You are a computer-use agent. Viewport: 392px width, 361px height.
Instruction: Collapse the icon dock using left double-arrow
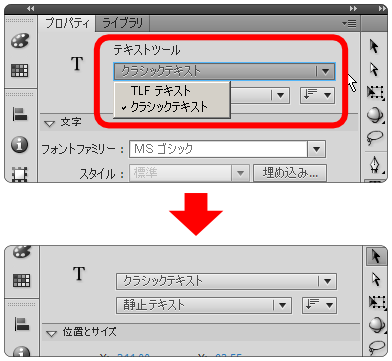(31, 9)
